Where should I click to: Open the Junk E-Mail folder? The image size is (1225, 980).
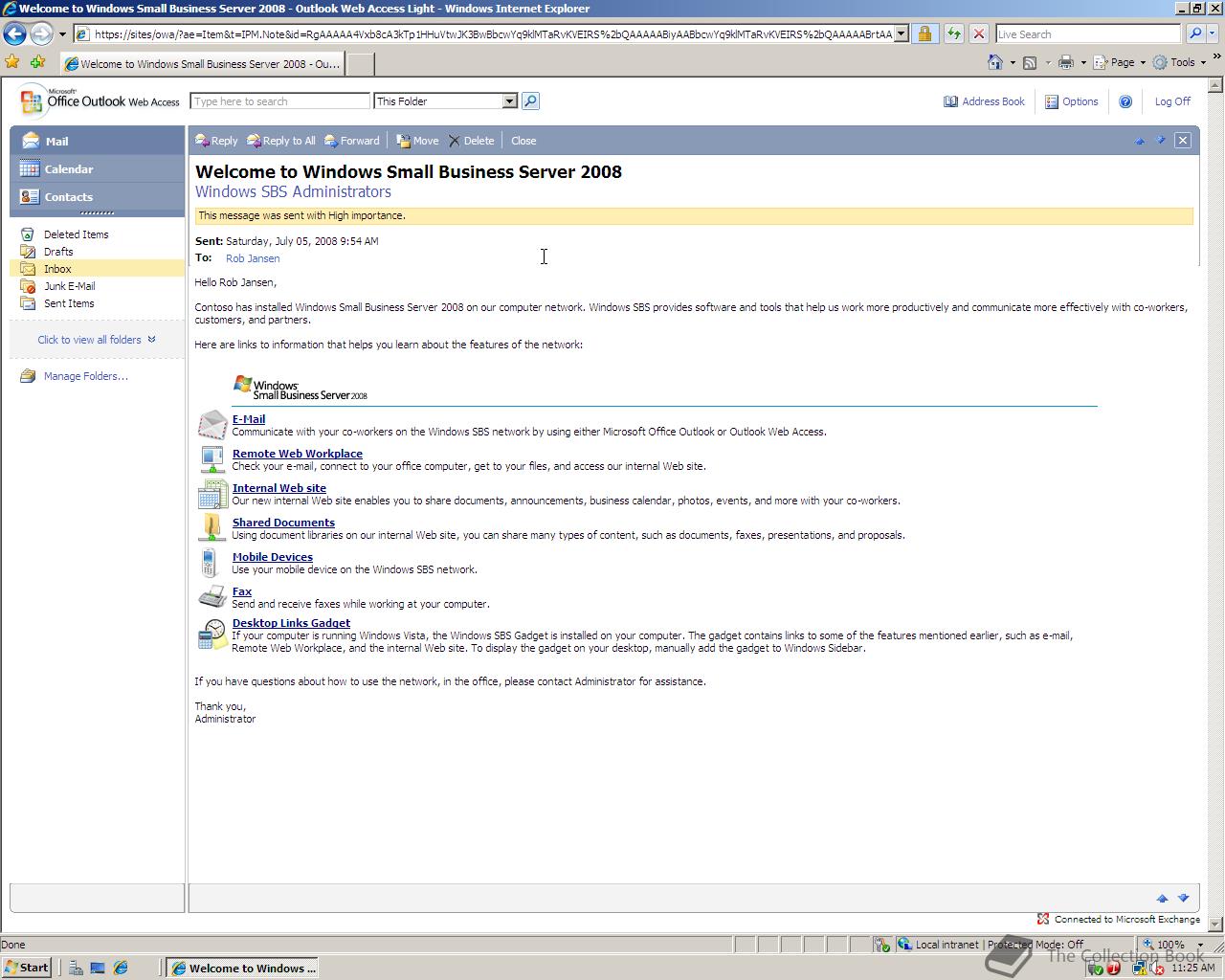click(69, 286)
